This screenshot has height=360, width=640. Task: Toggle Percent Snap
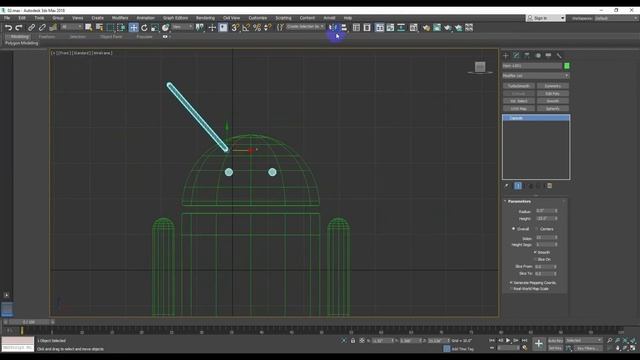click(x=257, y=27)
